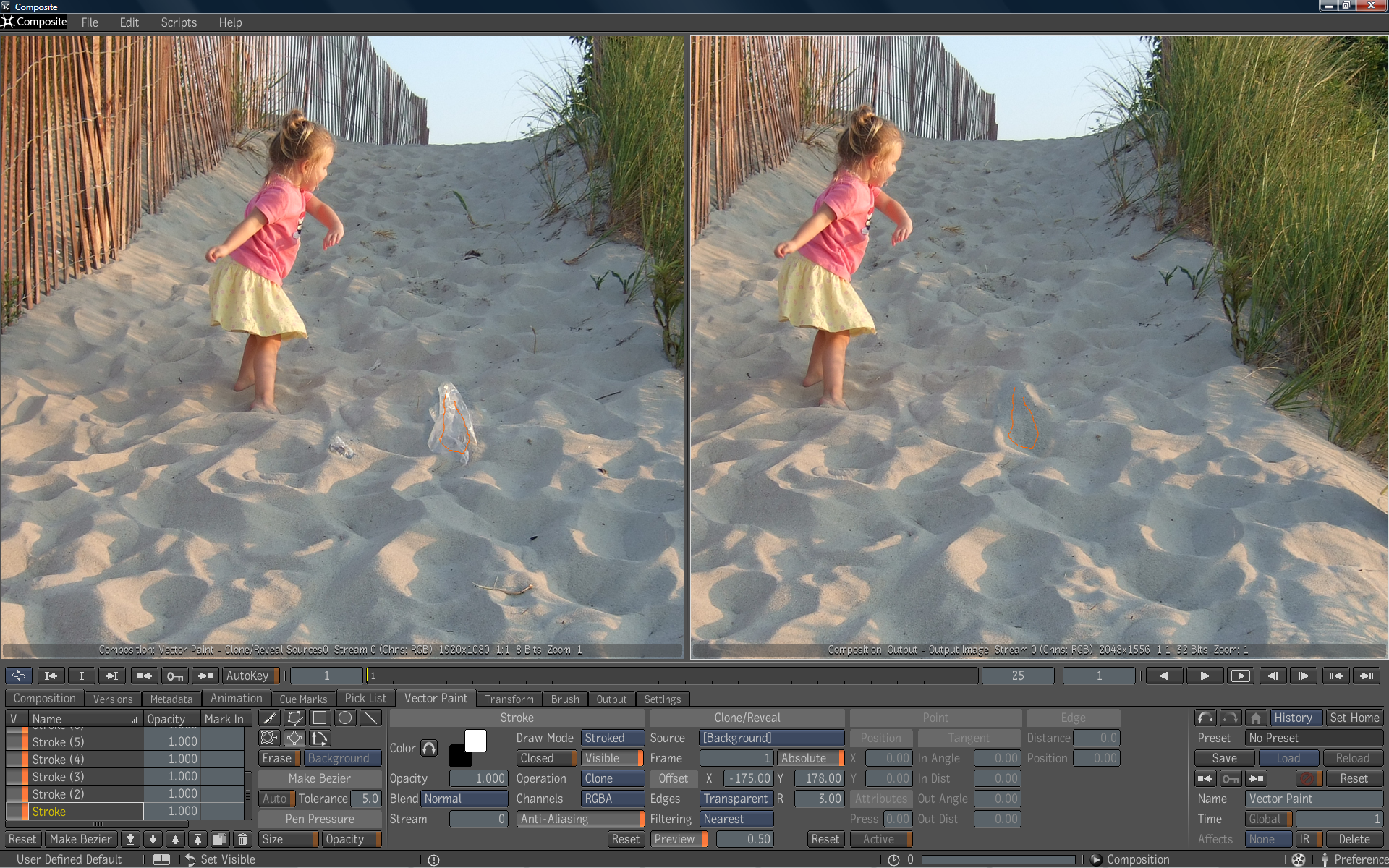Play the composition forward
The image size is (1389, 868).
[1205, 676]
